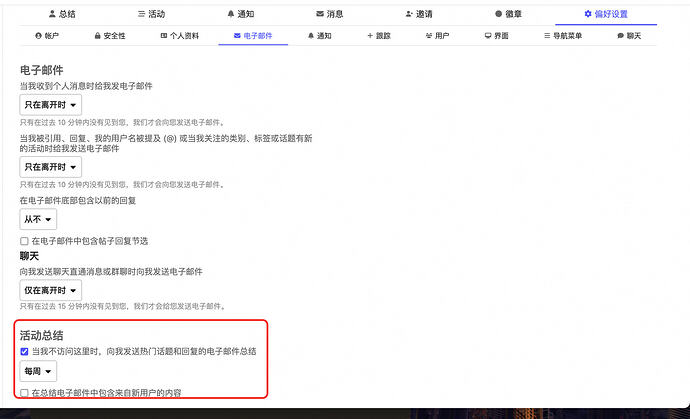Click the gear icon for 偏好设置

588,14
